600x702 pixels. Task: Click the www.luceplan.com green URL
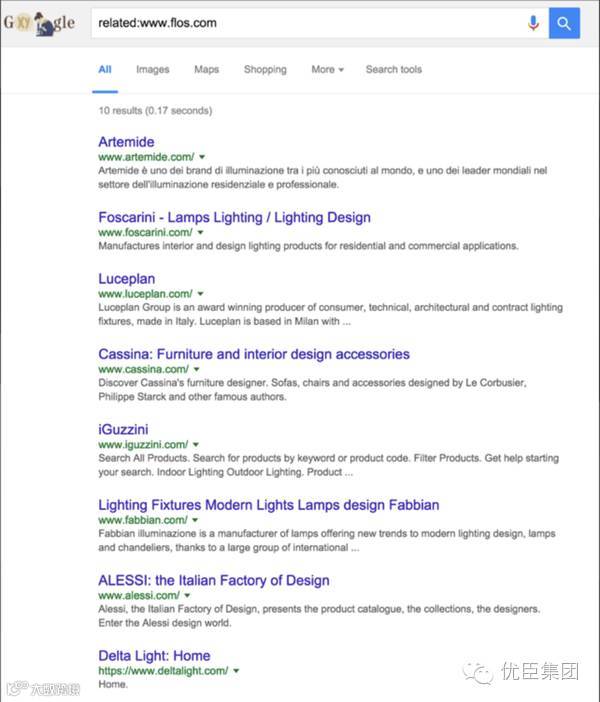[x=146, y=294]
